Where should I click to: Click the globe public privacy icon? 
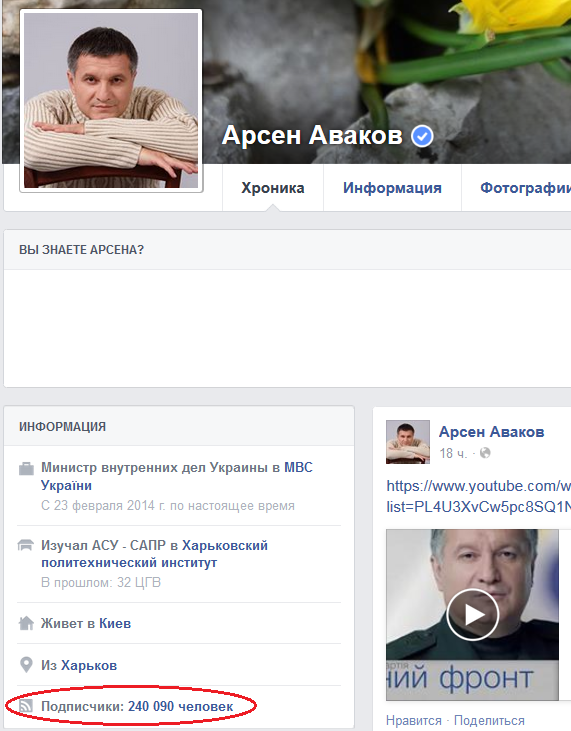point(485,453)
